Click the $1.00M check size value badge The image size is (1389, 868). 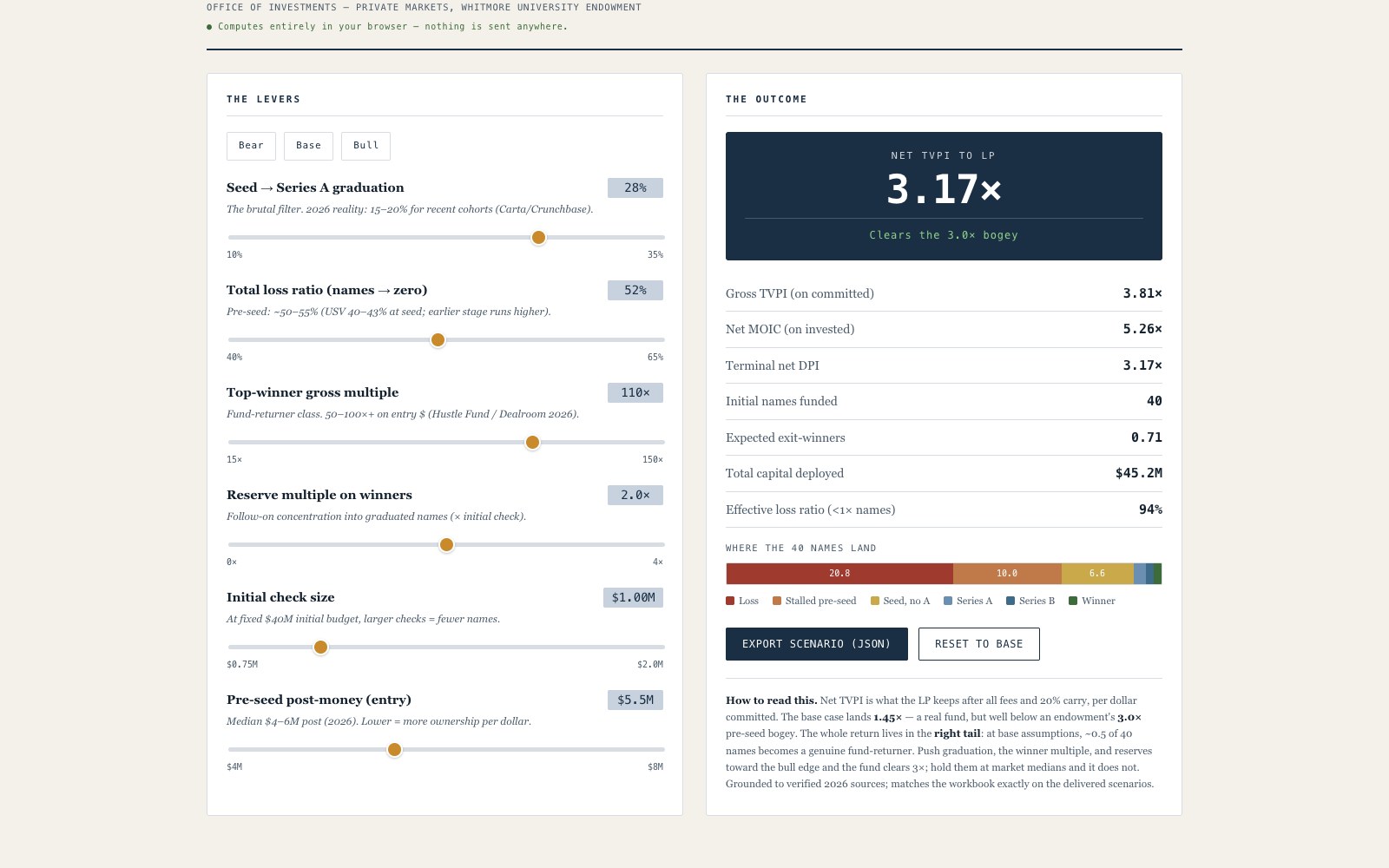pos(633,597)
